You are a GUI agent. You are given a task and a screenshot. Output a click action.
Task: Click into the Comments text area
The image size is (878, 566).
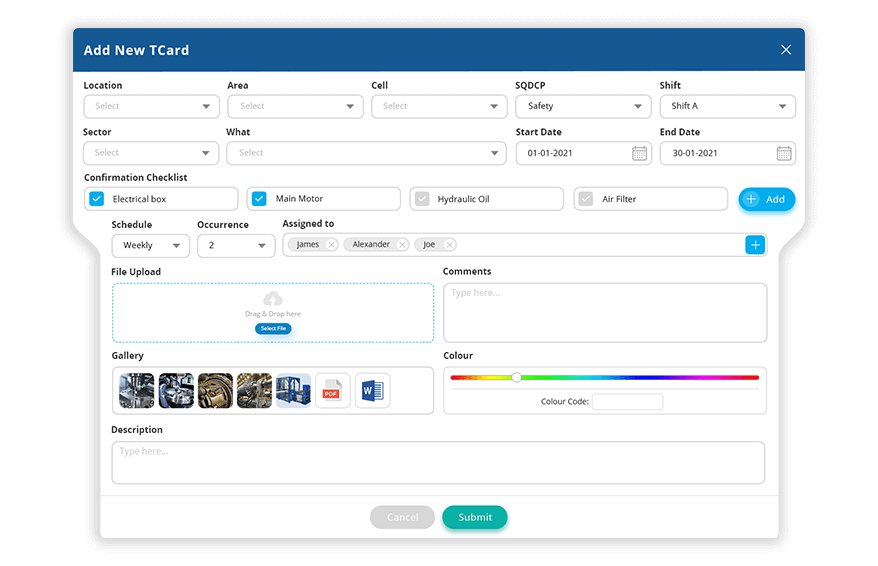(604, 313)
